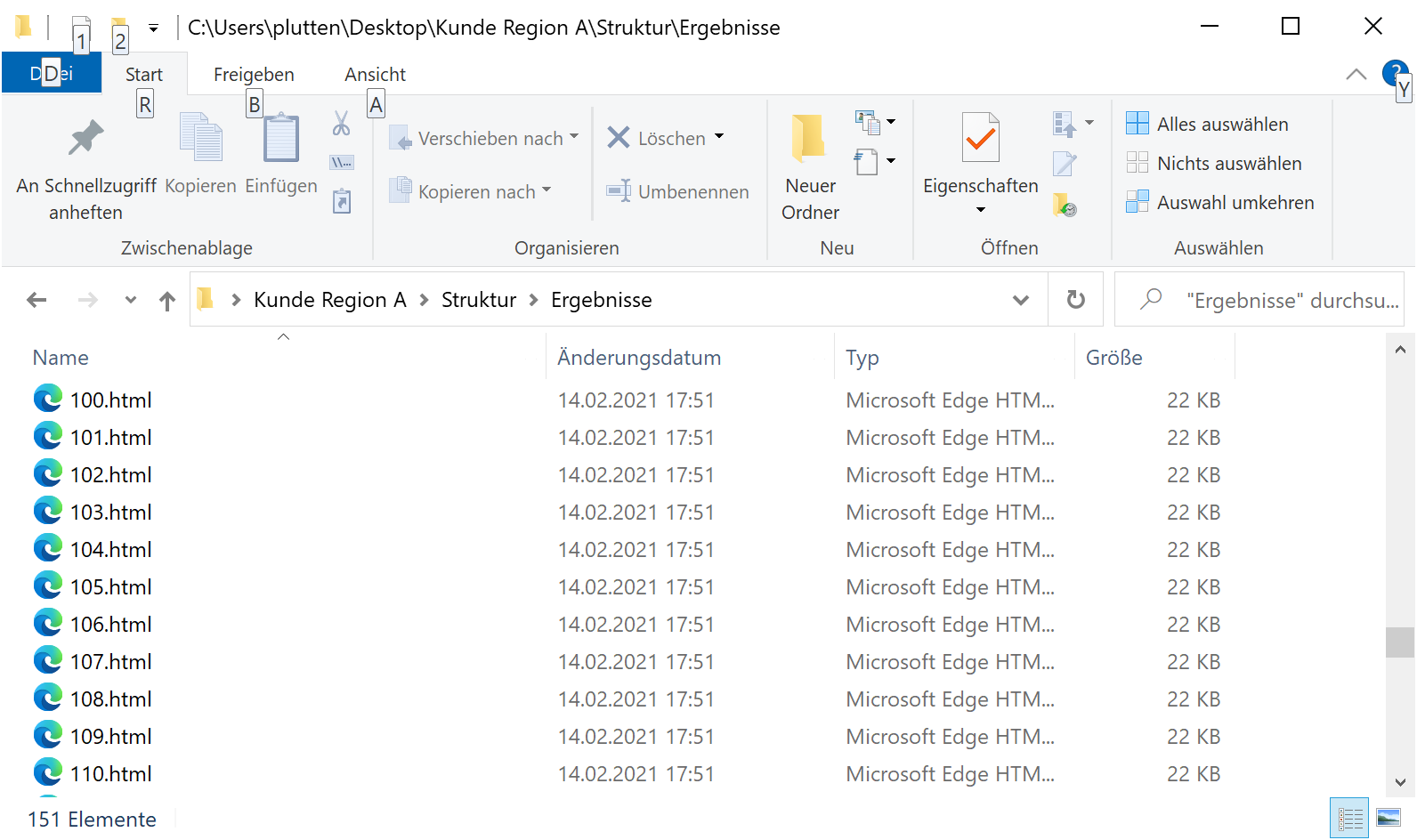Screen dimensions: 1417x840
Task: Click the vertical scrollbar thumb
Action: point(1400,642)
